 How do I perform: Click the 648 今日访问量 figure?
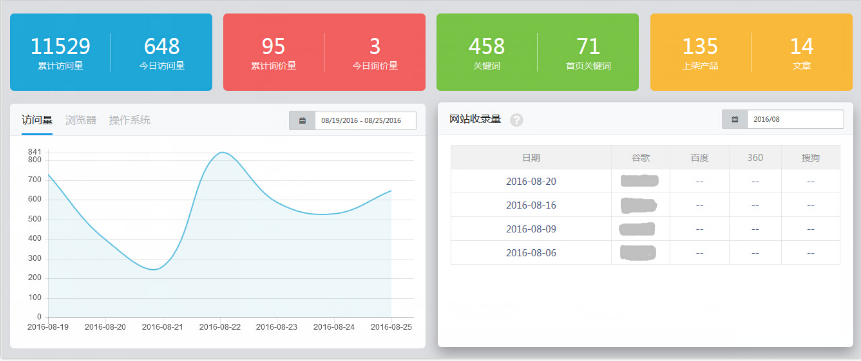[162, 53]
